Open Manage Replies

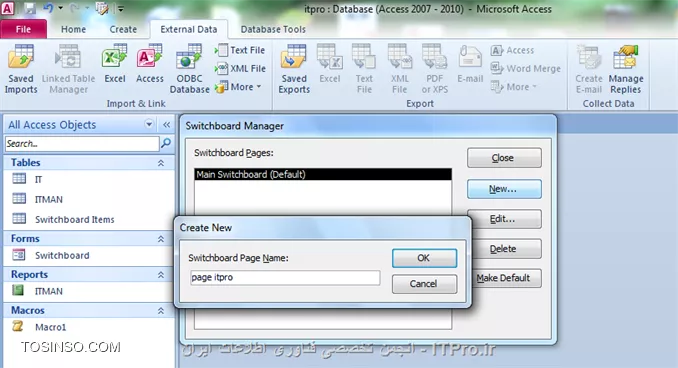pyautogui.click(x=626, y=69)
